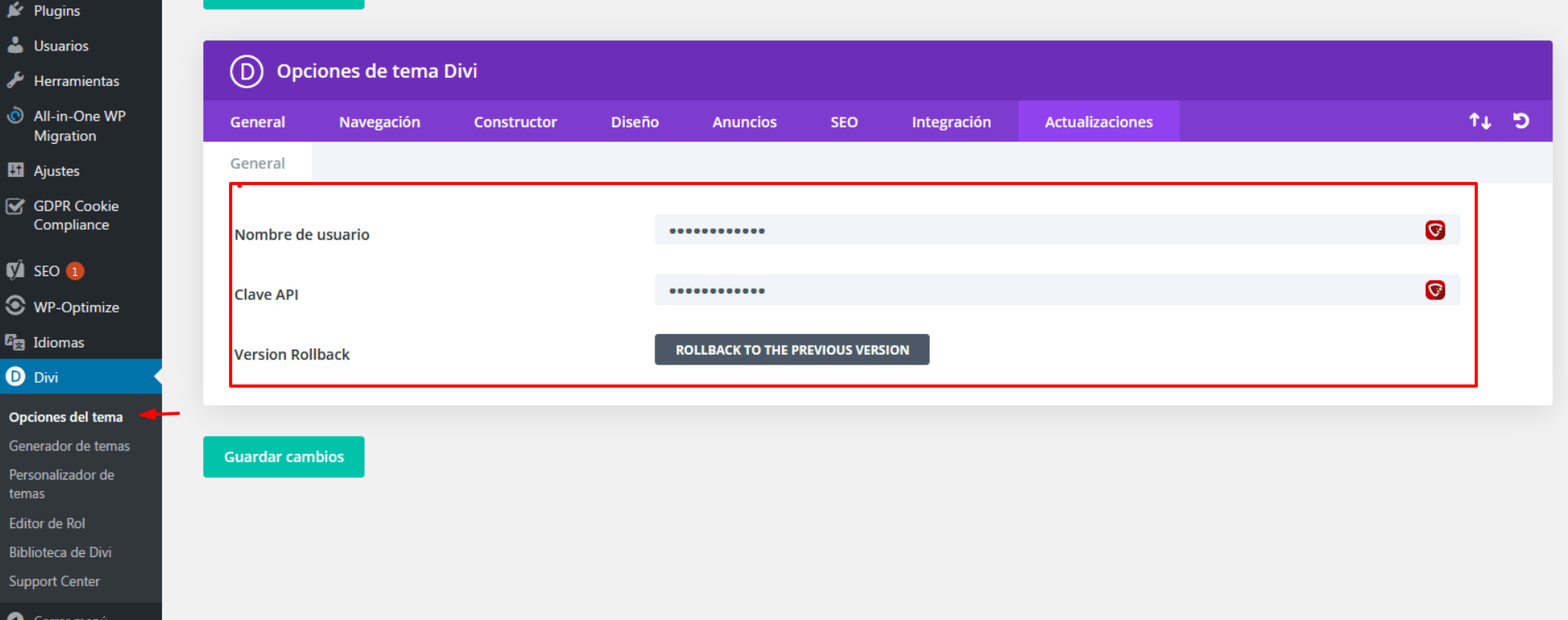Click Rollback to the Previous Version button

[792, 350]
